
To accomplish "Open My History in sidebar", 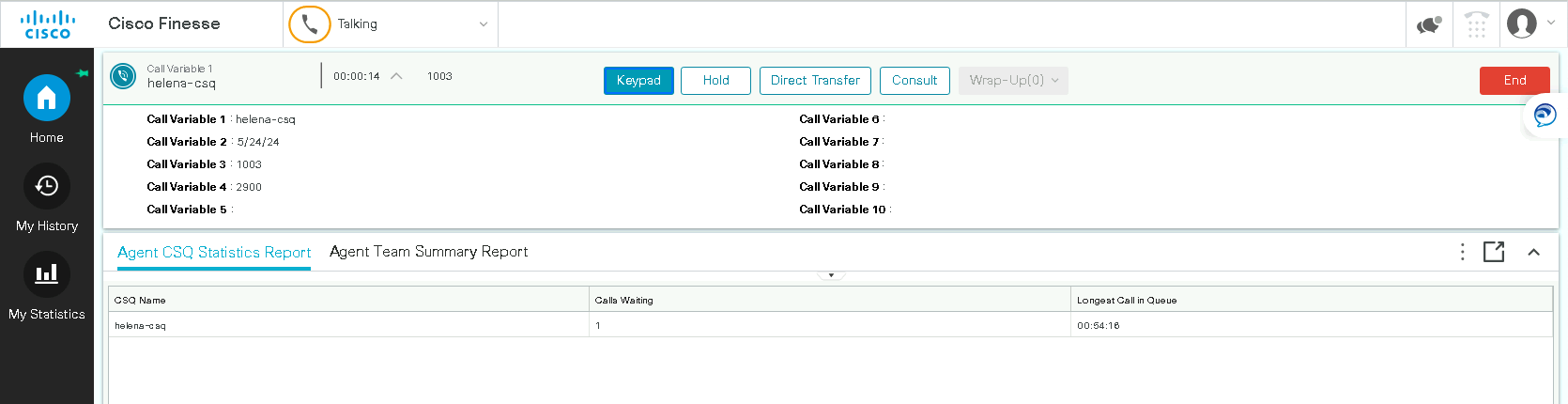I will 47,187.
